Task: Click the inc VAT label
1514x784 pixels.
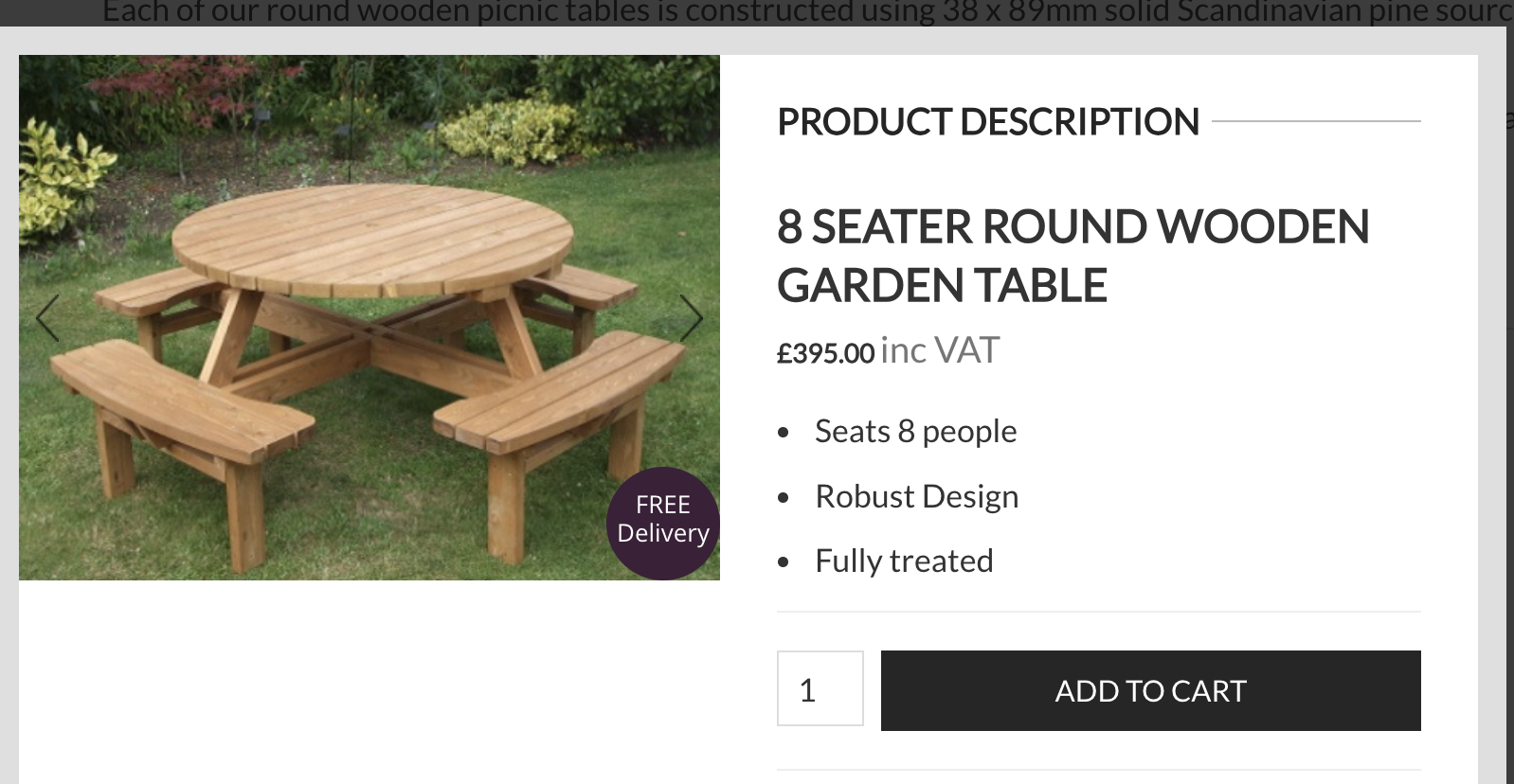Action: [x=940, y=351]
